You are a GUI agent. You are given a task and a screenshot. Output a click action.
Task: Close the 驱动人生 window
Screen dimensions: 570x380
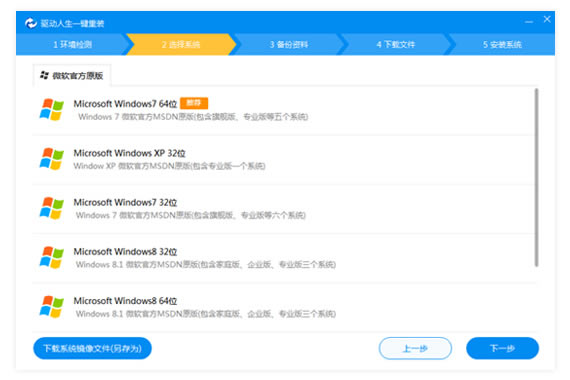tap(547, 19)
